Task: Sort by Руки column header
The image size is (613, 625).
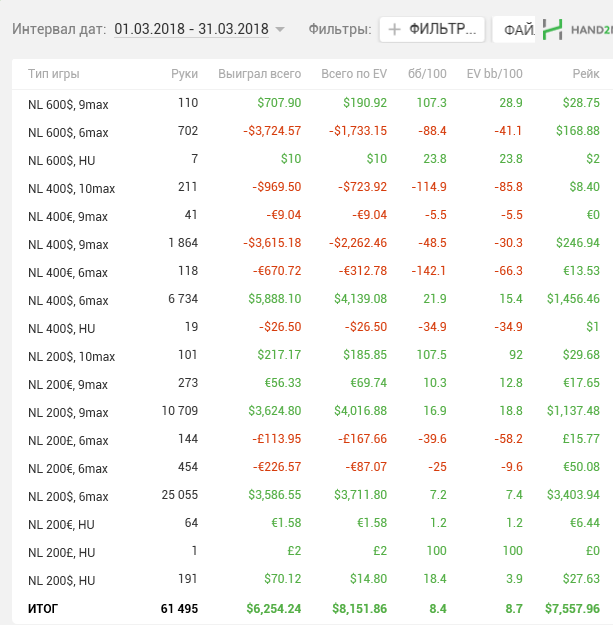Action: [x=184, y=74]
